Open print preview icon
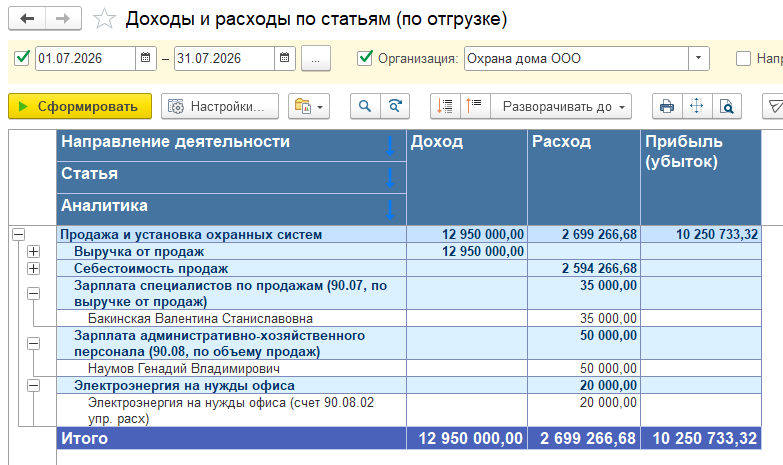 tap(727, 106)
